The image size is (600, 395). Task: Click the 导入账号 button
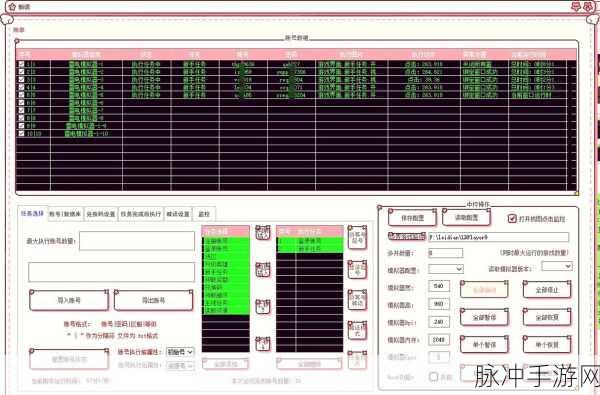69,300
